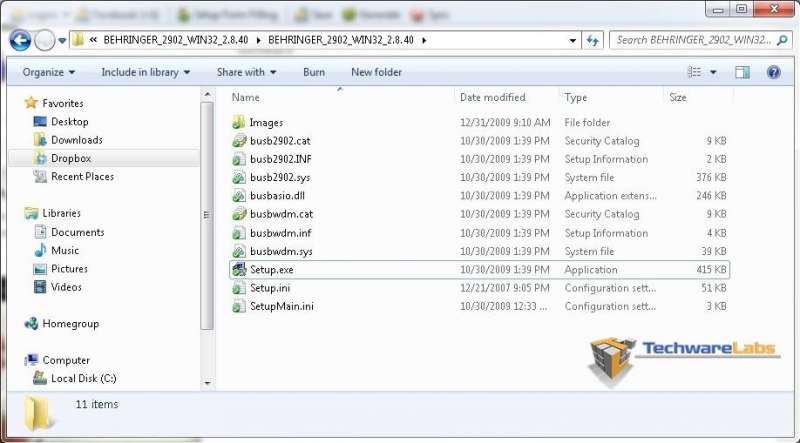Click the Desktop icon in Favorites

pos(40,121)
